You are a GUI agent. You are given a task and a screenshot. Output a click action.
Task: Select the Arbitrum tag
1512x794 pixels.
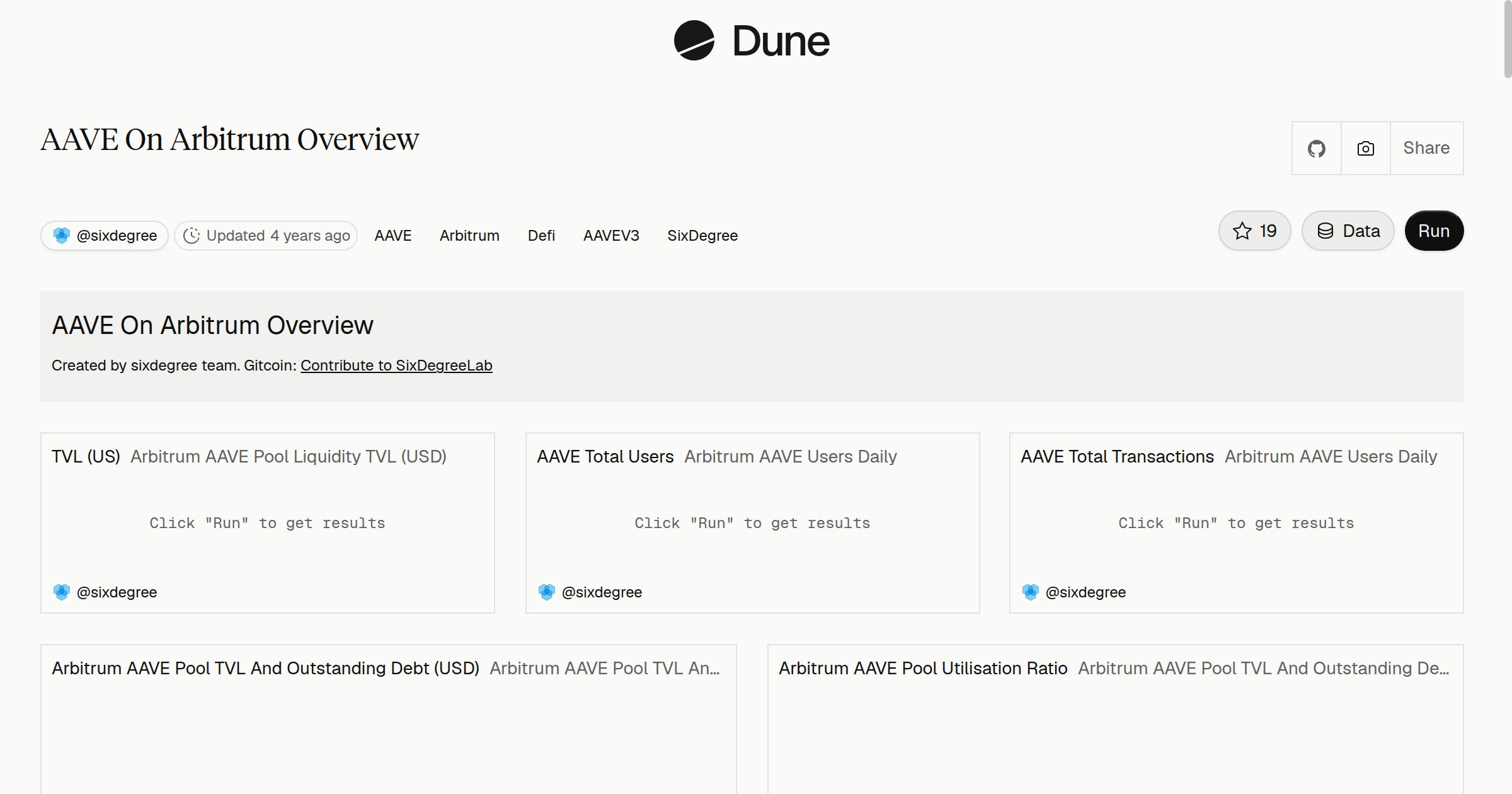coord(469,236)
